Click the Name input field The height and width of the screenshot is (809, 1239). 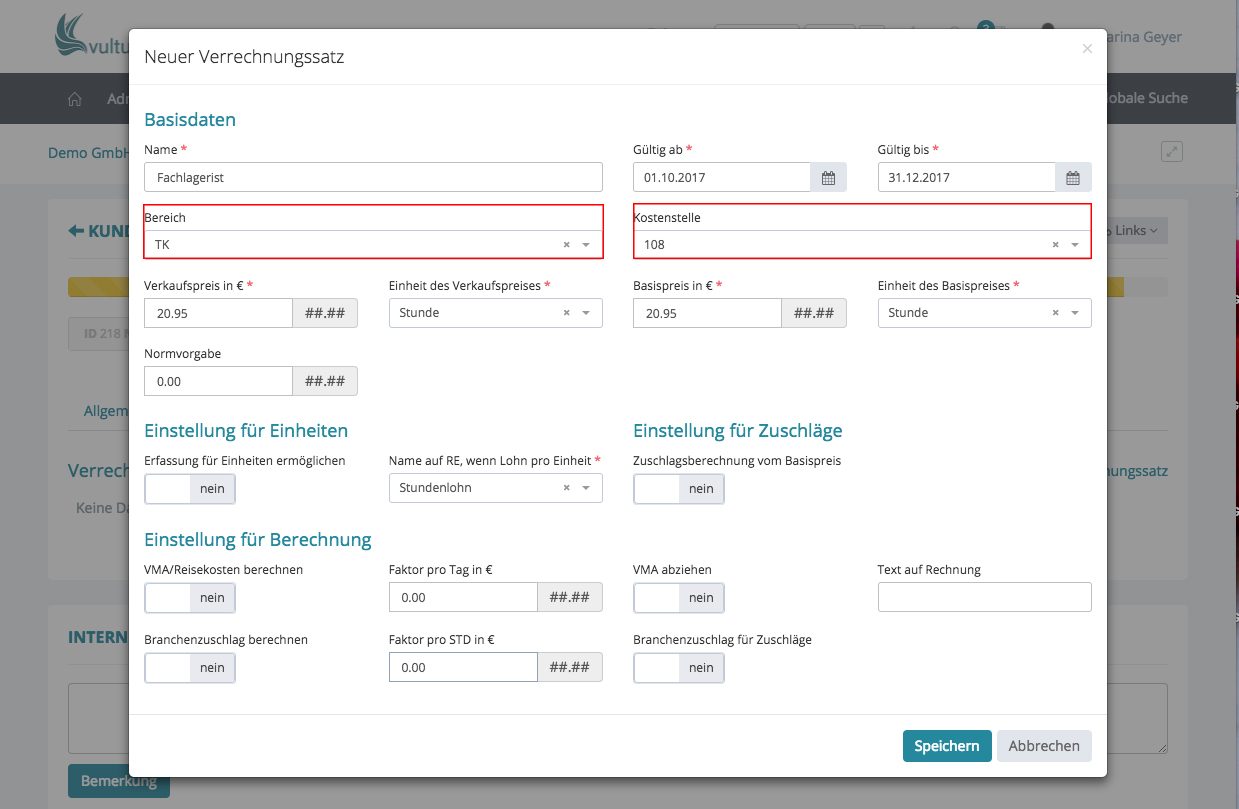point(373,178)
